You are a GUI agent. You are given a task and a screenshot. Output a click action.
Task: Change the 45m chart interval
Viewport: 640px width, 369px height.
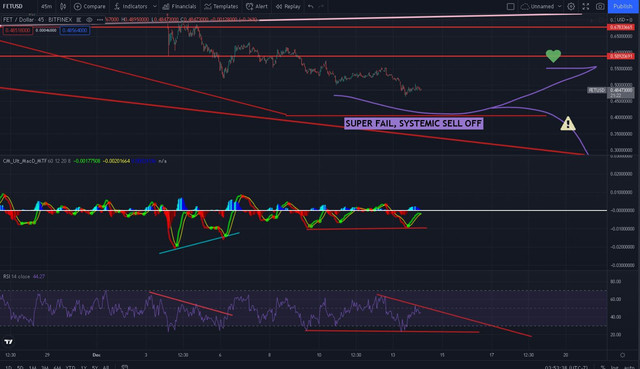click(x=47, y=6)
